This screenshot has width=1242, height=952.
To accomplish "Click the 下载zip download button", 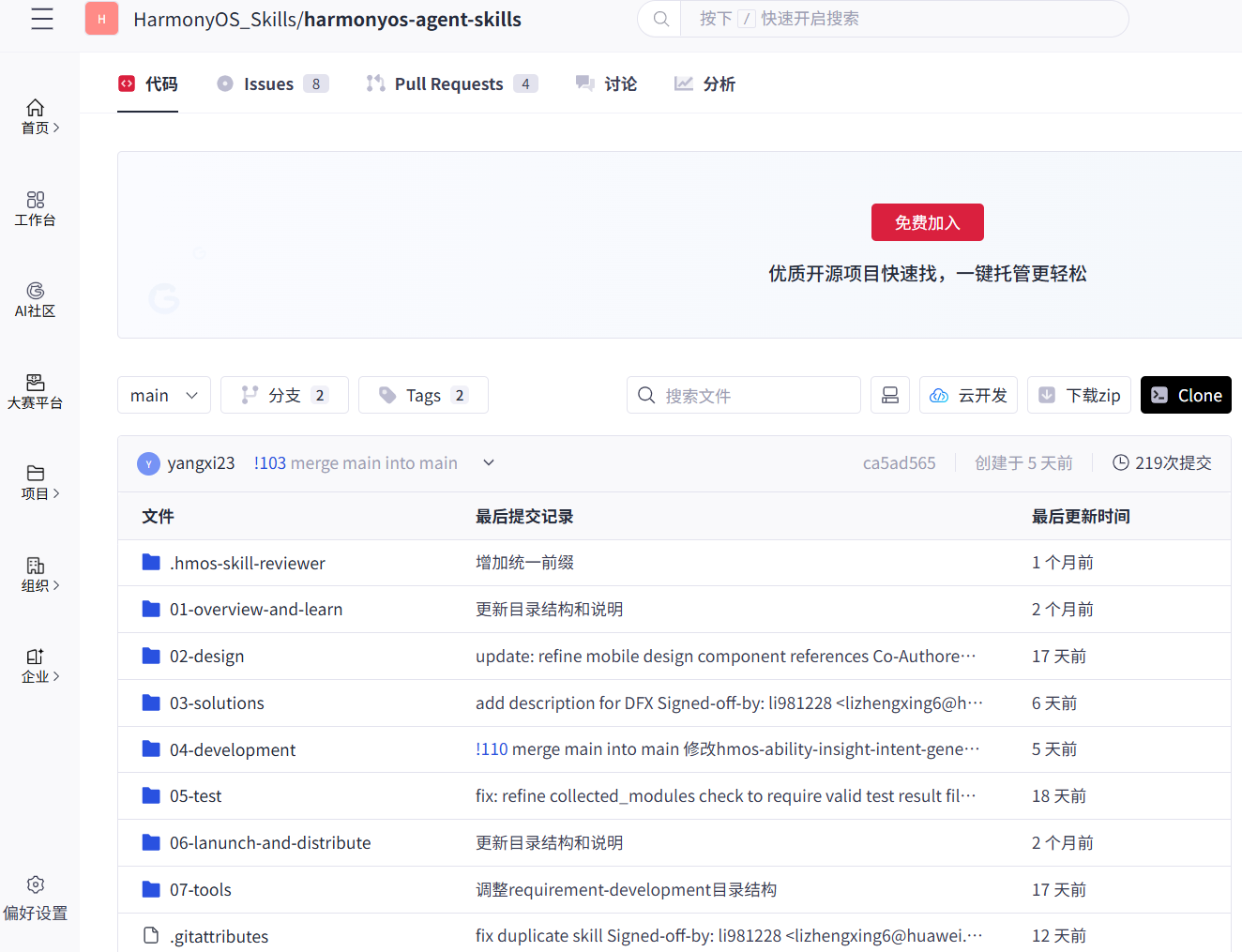I will (x=1079, y=395).
